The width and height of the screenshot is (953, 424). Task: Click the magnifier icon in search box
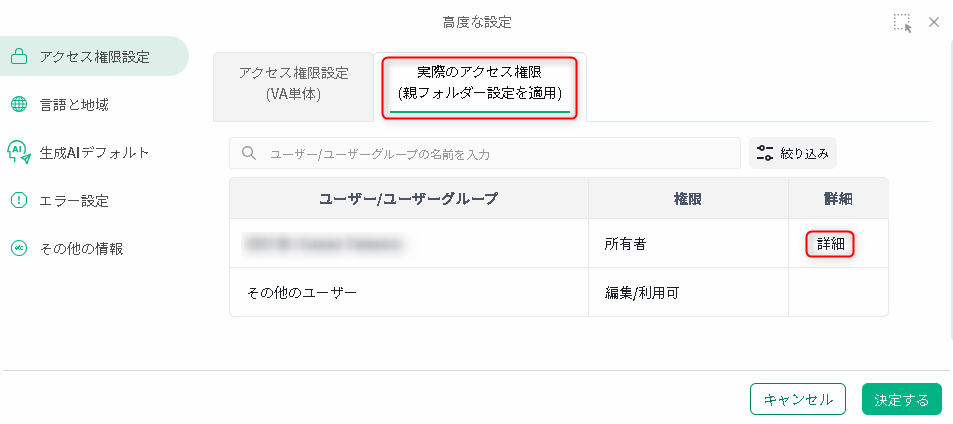248,154
